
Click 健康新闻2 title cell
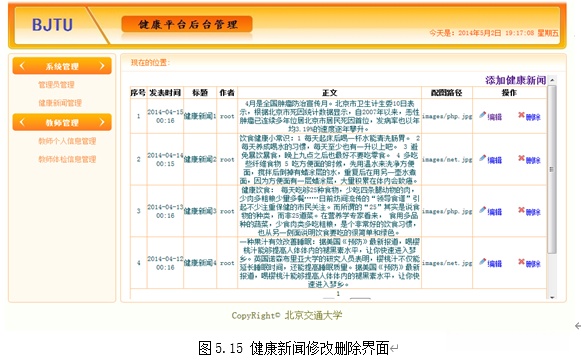click(x=200, y=159)
